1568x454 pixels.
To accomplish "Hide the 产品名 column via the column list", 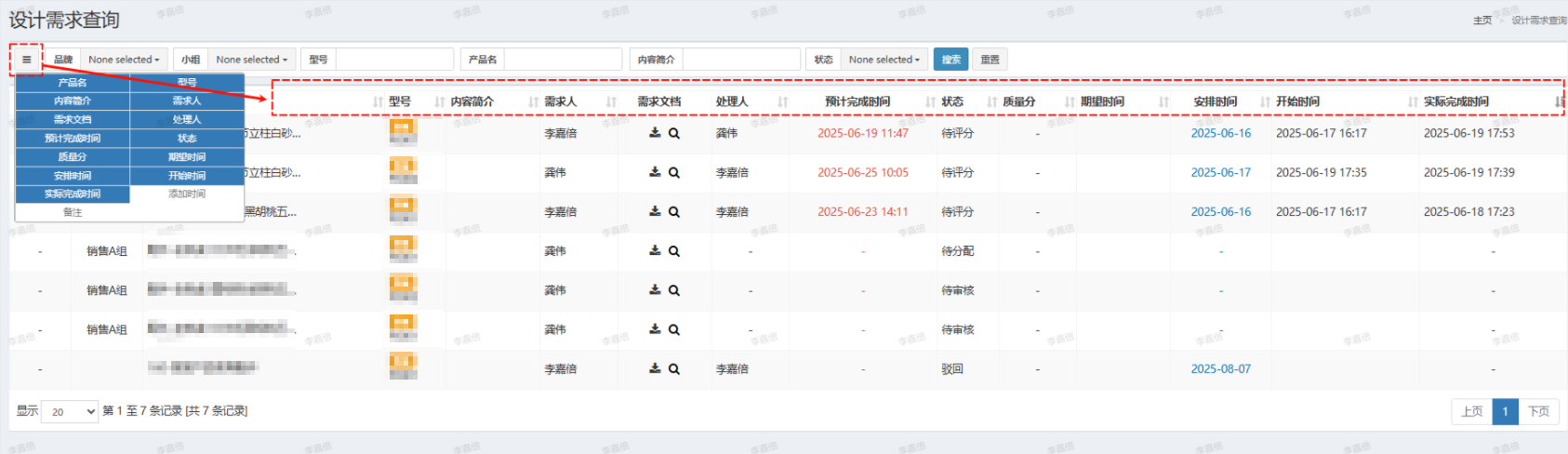I will click(73, 83).
